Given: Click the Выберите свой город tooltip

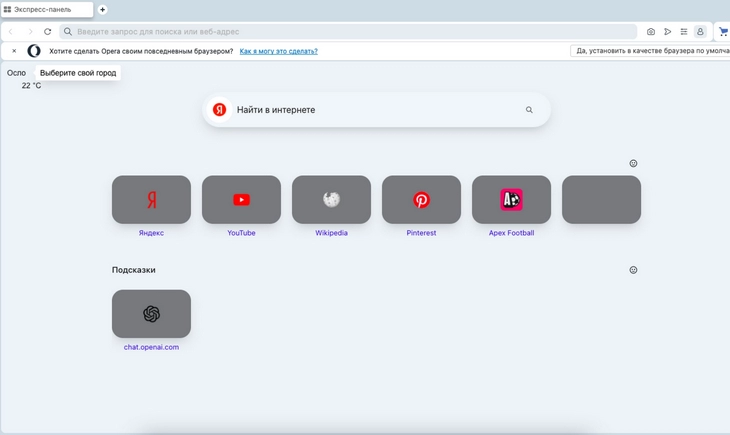Looking at the screenshot, I should (78, 73).
